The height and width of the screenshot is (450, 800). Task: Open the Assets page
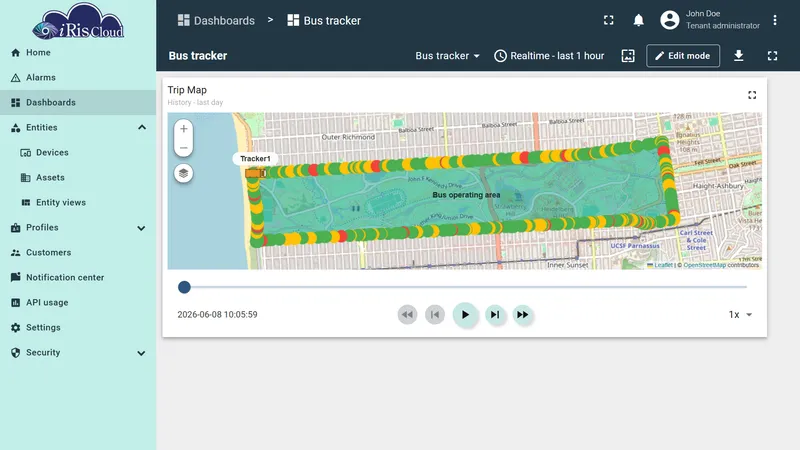pos(78,178)
